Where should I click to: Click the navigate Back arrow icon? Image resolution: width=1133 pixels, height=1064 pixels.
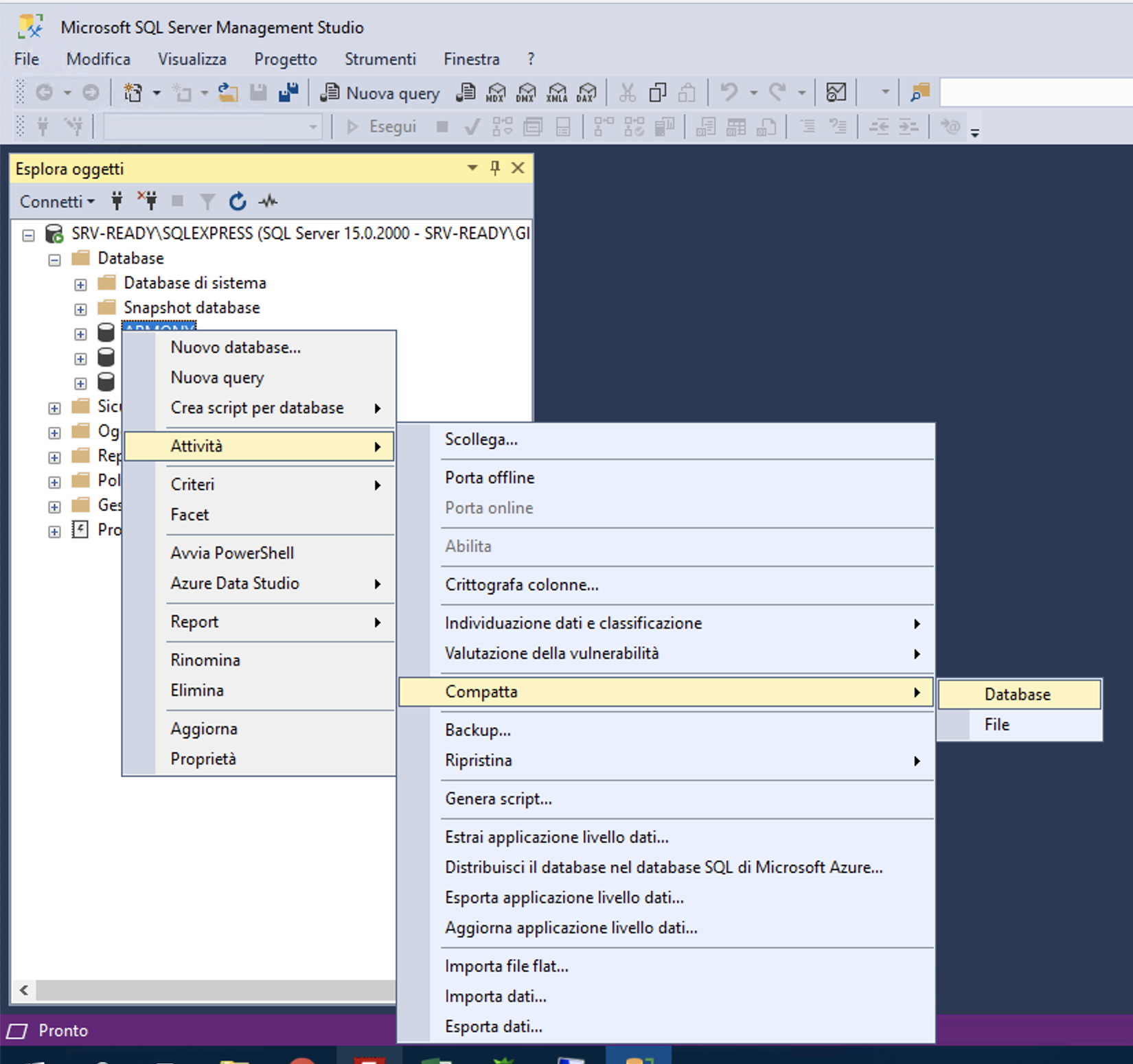(45, 92)
